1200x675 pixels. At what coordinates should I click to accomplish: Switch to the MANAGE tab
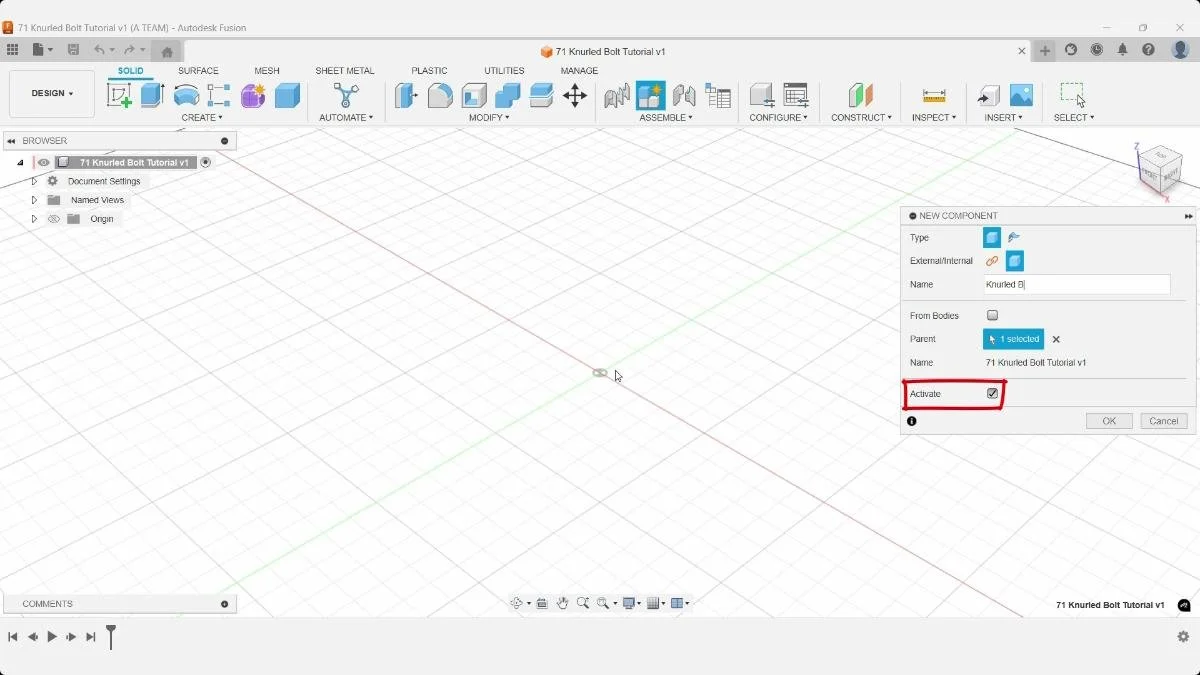tap(579, 71)
